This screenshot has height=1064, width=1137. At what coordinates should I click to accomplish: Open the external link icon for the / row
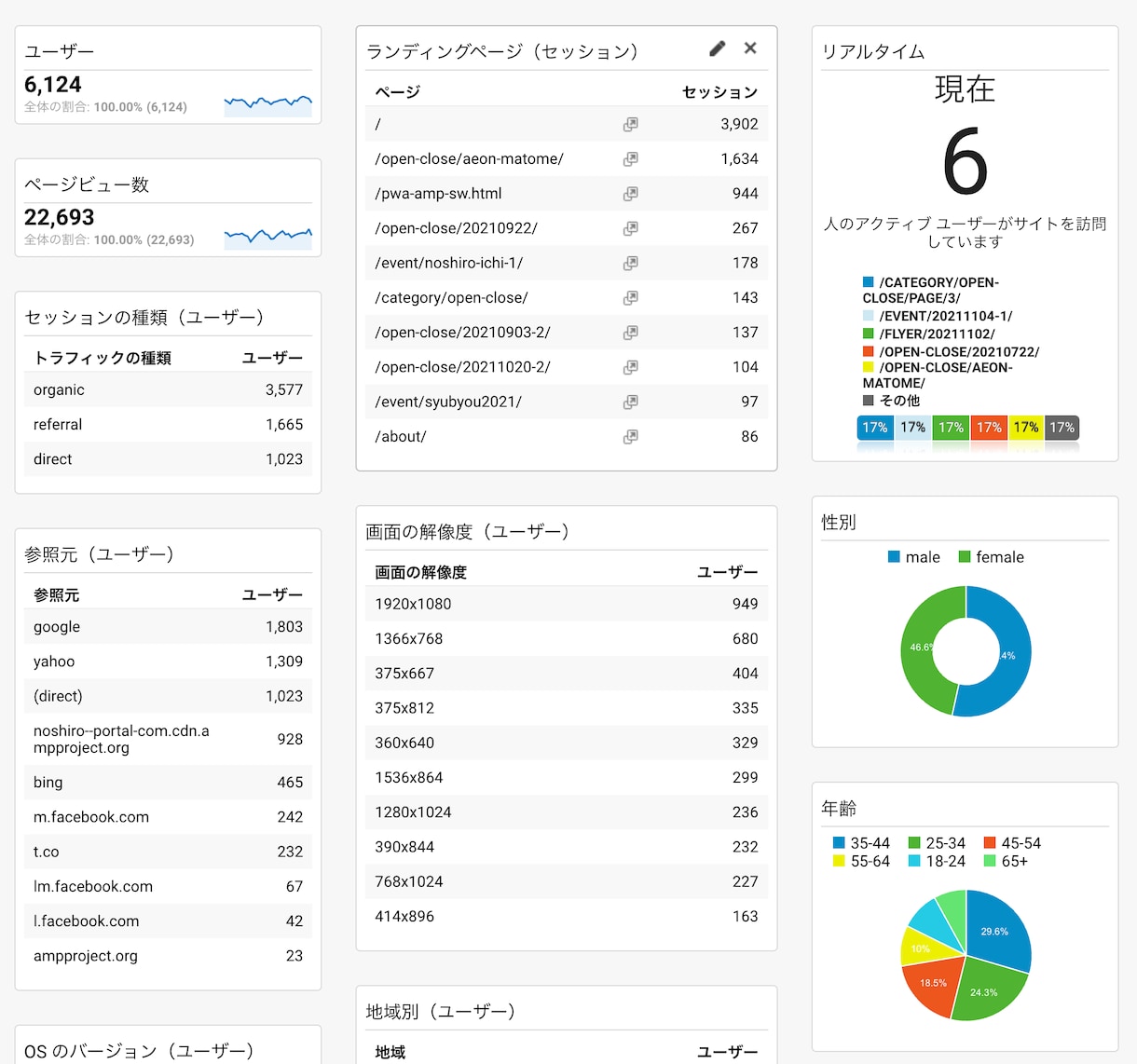[x=631, y=124]
